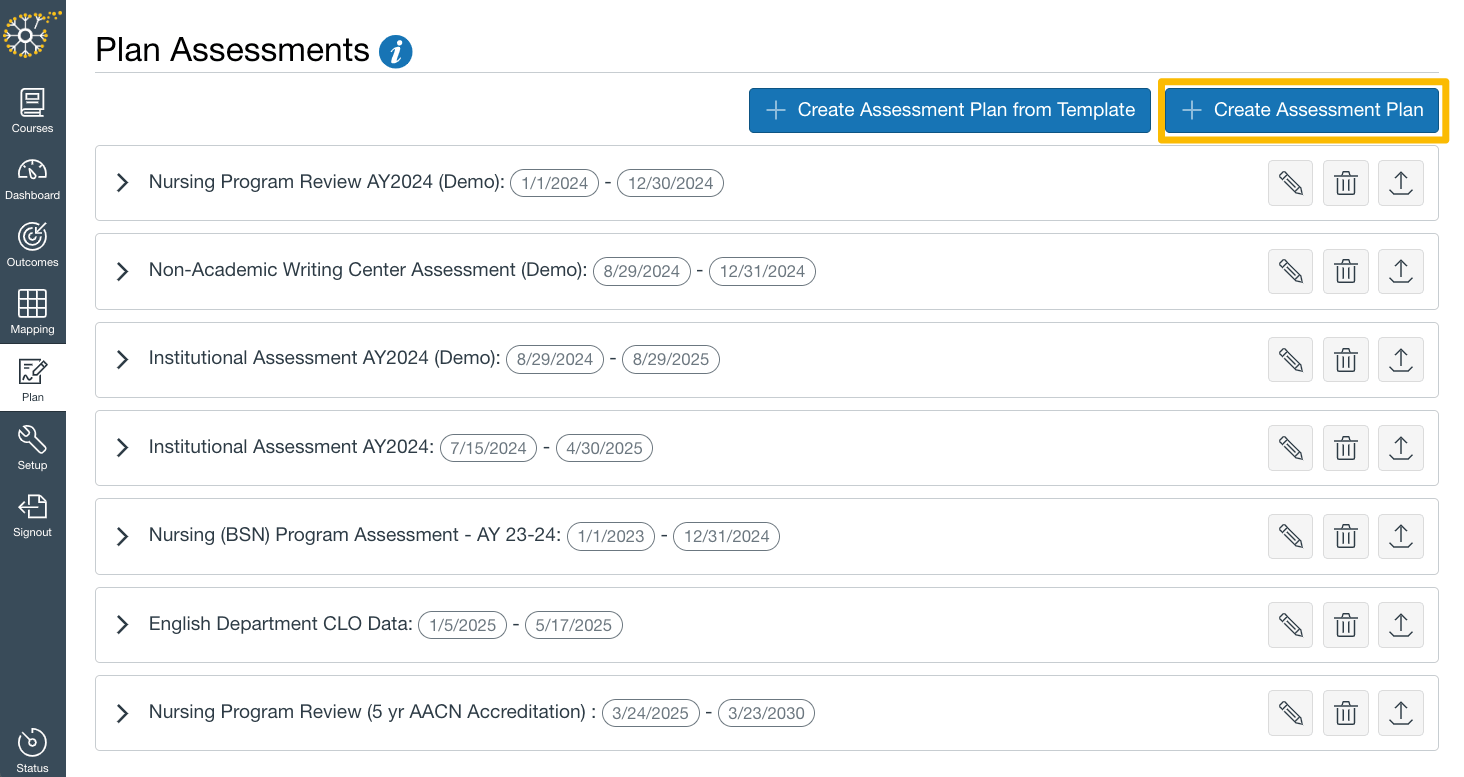Image resolution: width=1464 pixels, height=777 pixels.
Task: Delete the Non-Academic Writing Center Assessment
Action: 1345,271
